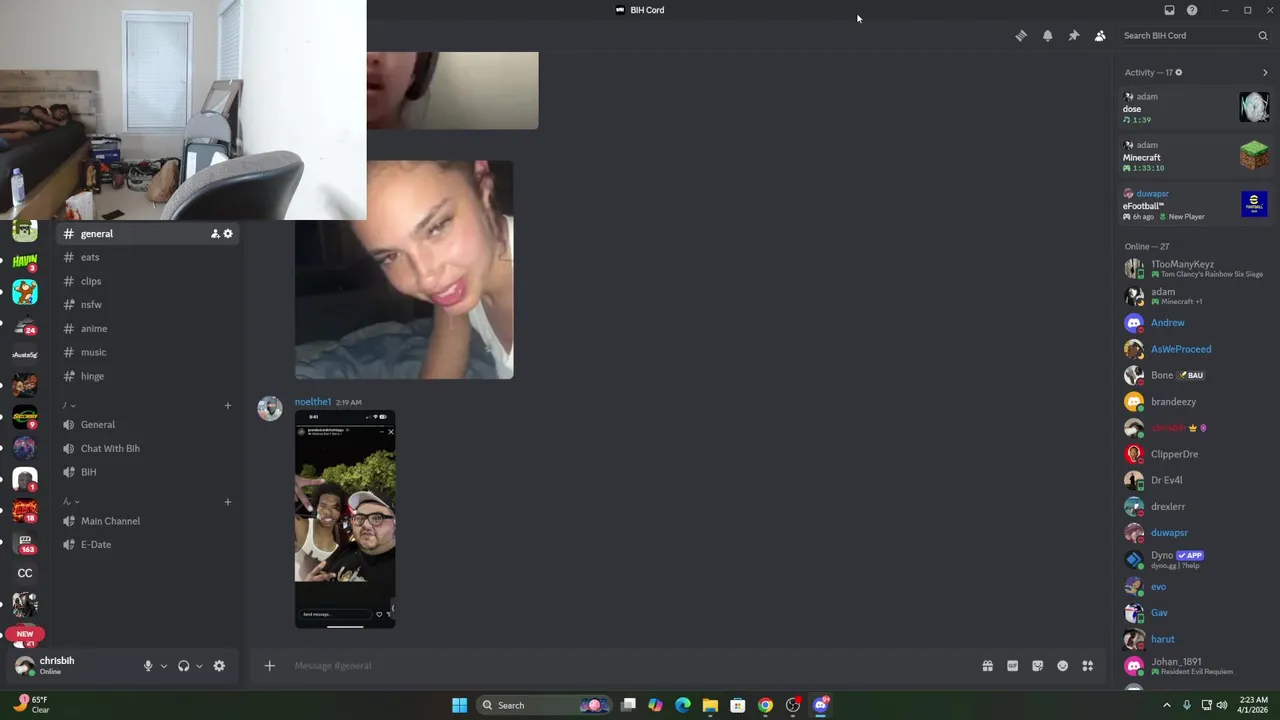This screenshot has width=1280, height=720.
Task: Open the output device dropdown beside headphones
Action: tap(199, 666)
